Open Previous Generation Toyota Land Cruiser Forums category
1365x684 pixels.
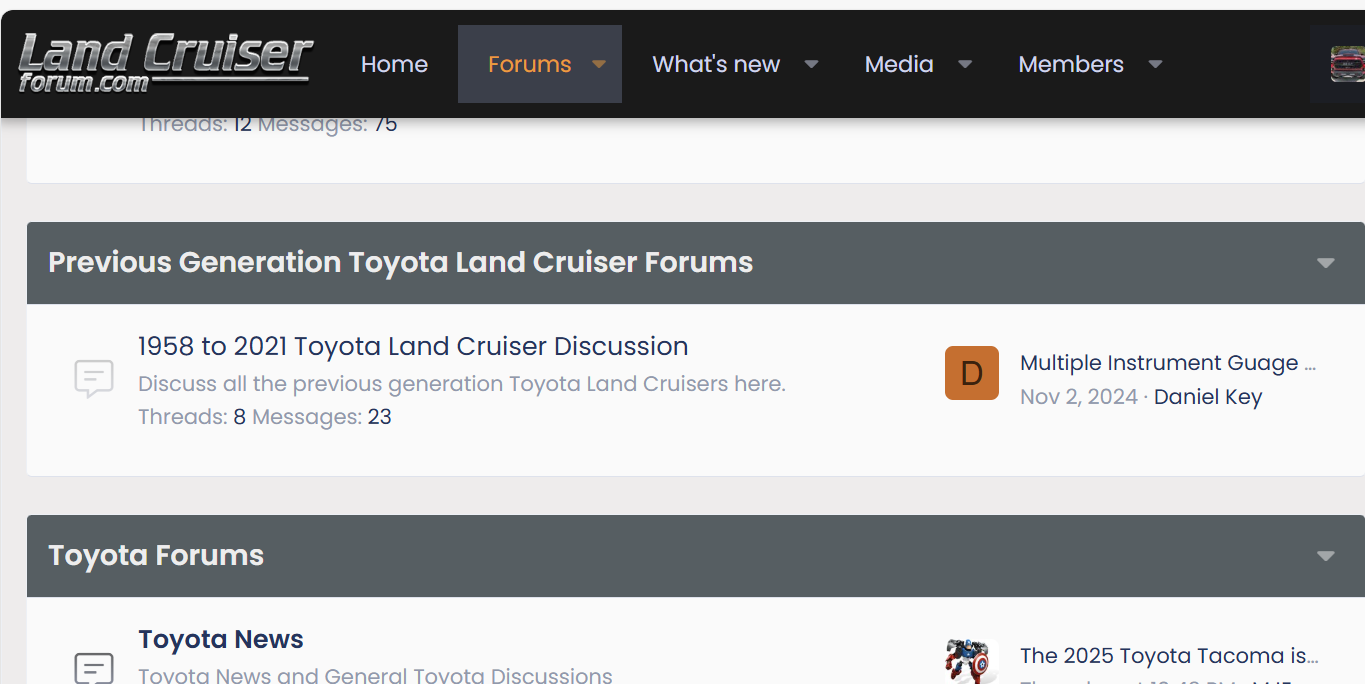(x=401, y=262)
